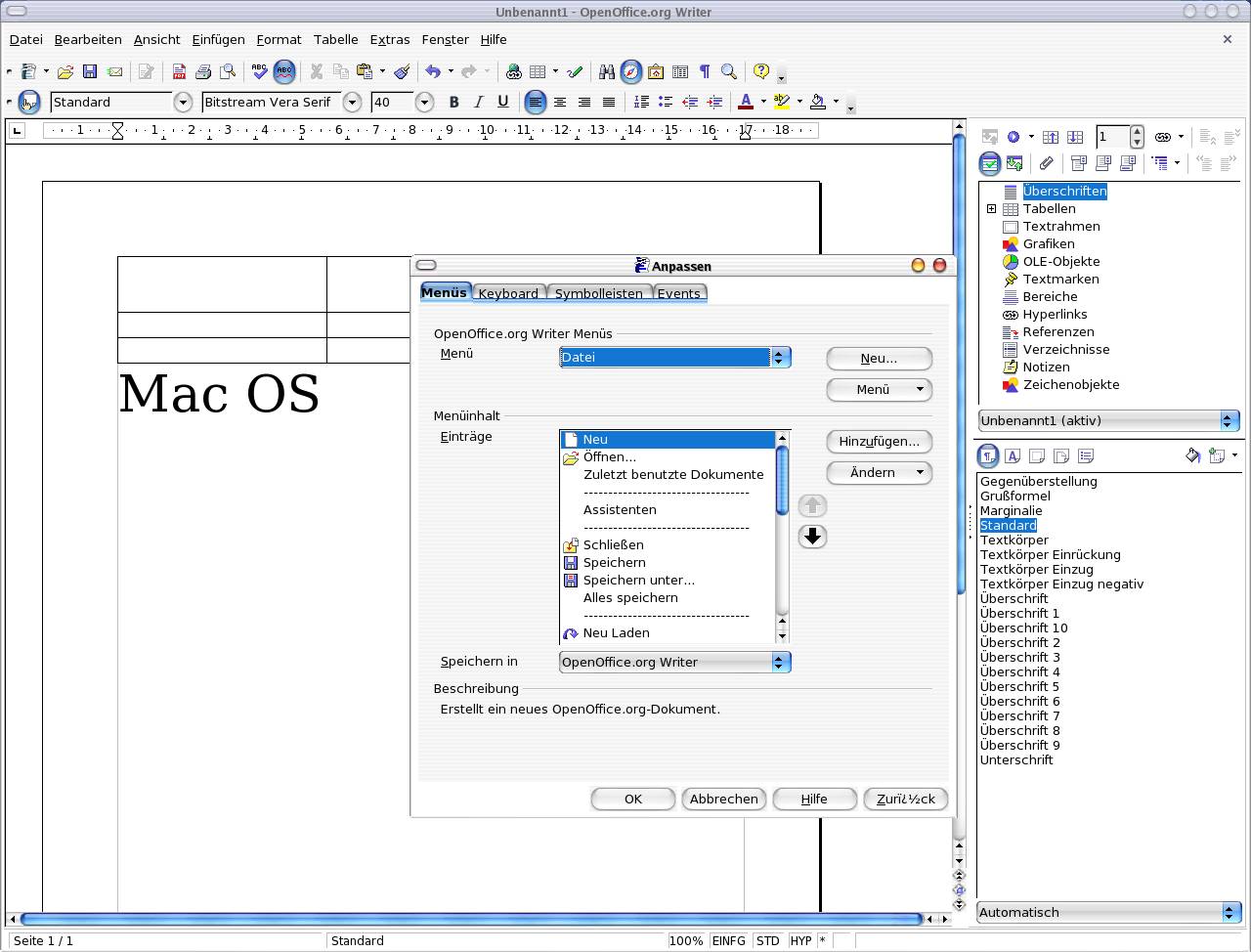Send document as e-mail icon
Screen dimensions: 1251x952
[x=114, y=71]
